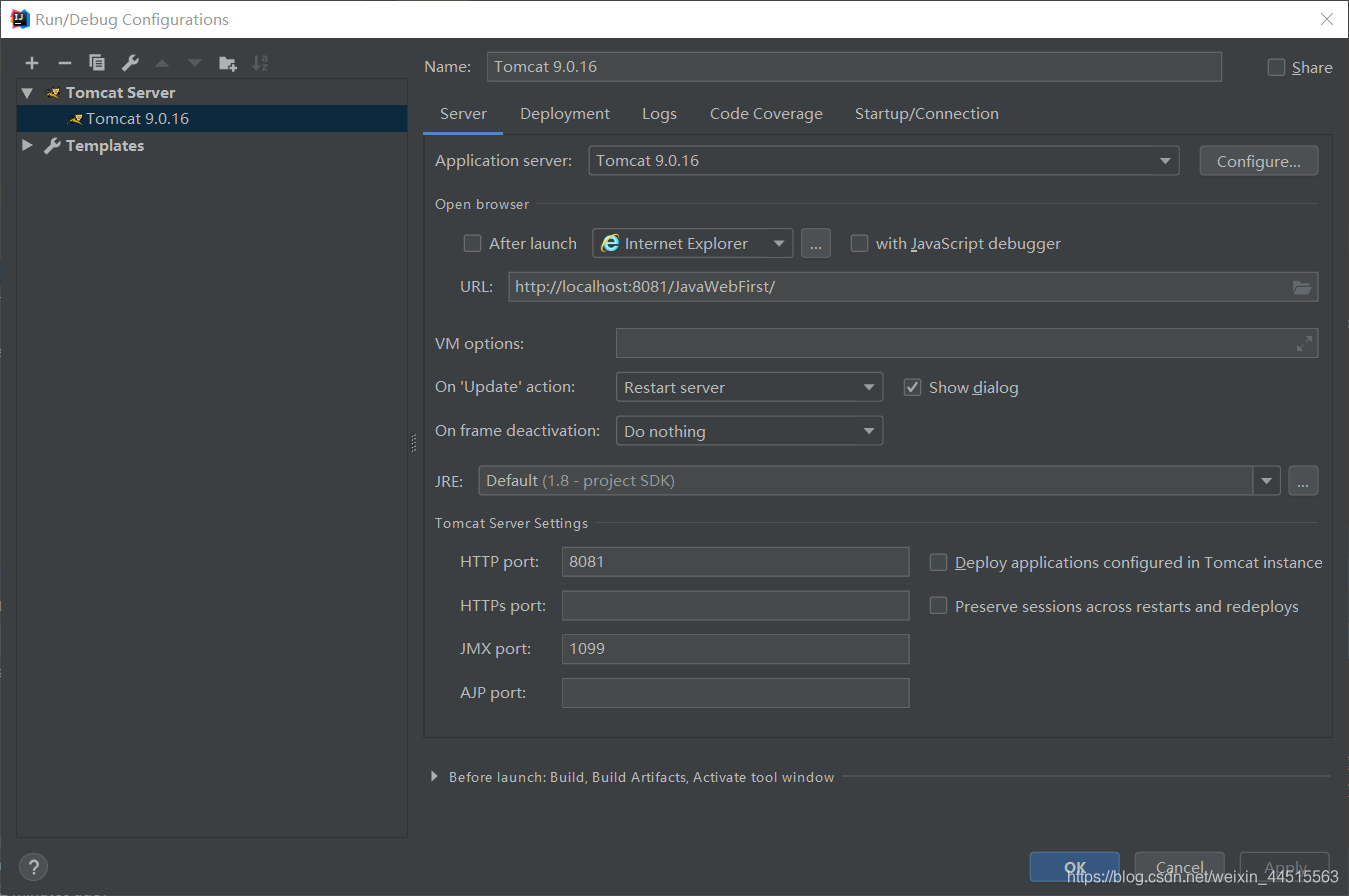Collapse Tomcat Server tree node
The height and width of the screenshot is (896, 1349).
pos(27,92)
